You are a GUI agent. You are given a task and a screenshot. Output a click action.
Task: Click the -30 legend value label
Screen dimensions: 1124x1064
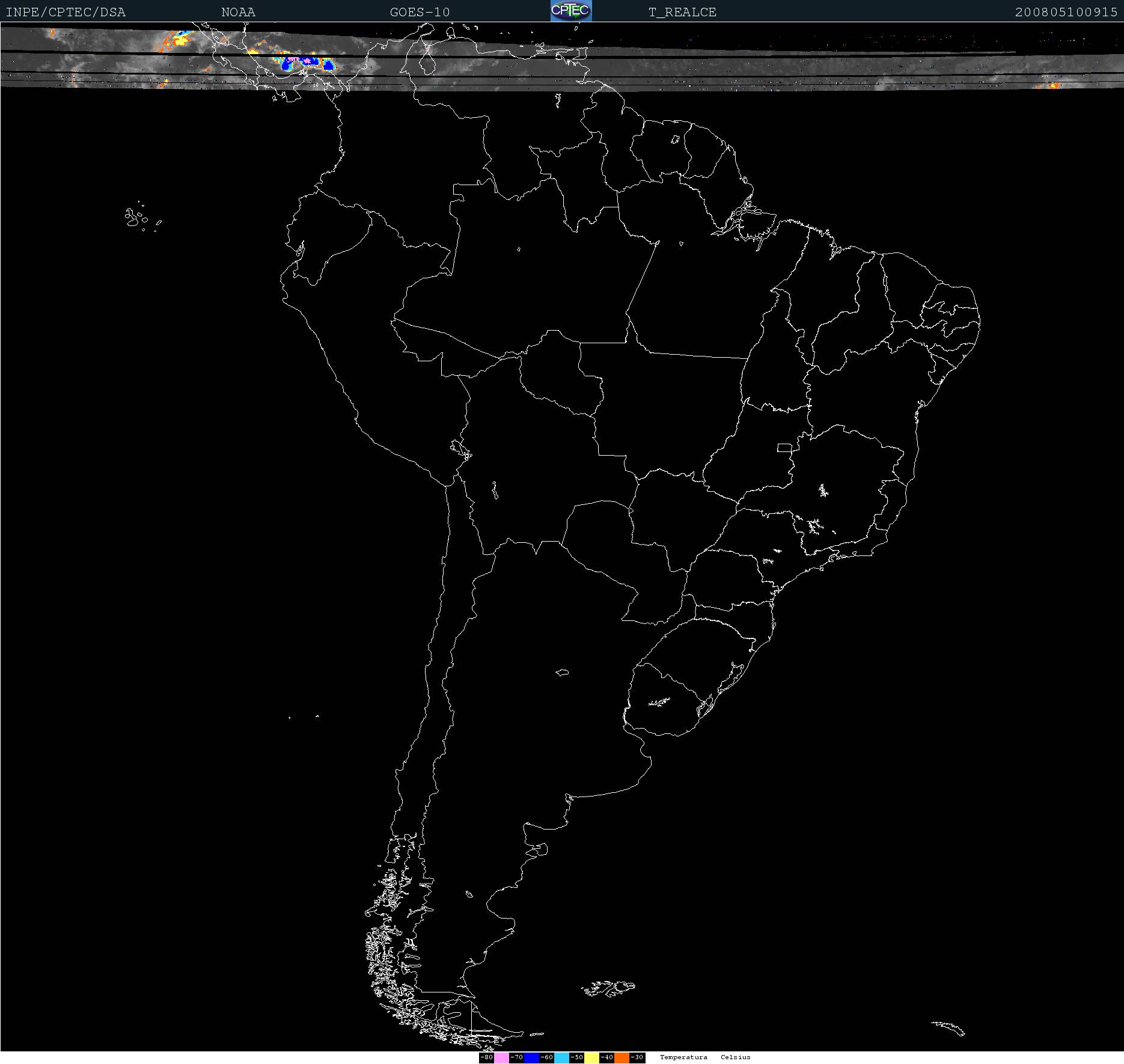637,1057
